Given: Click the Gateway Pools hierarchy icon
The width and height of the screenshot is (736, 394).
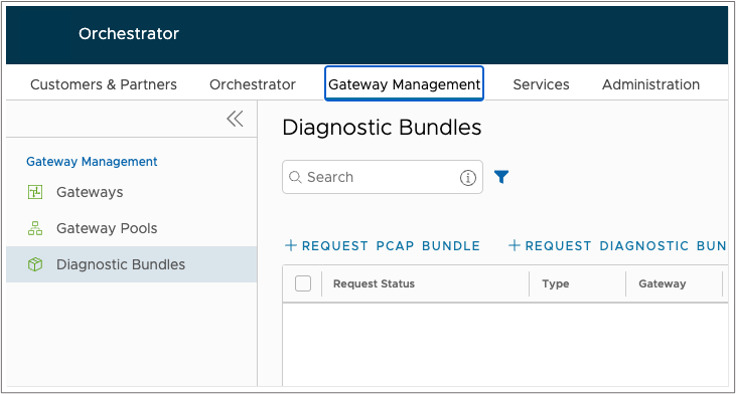Looking at the screenshot, I should click(35, 229).
